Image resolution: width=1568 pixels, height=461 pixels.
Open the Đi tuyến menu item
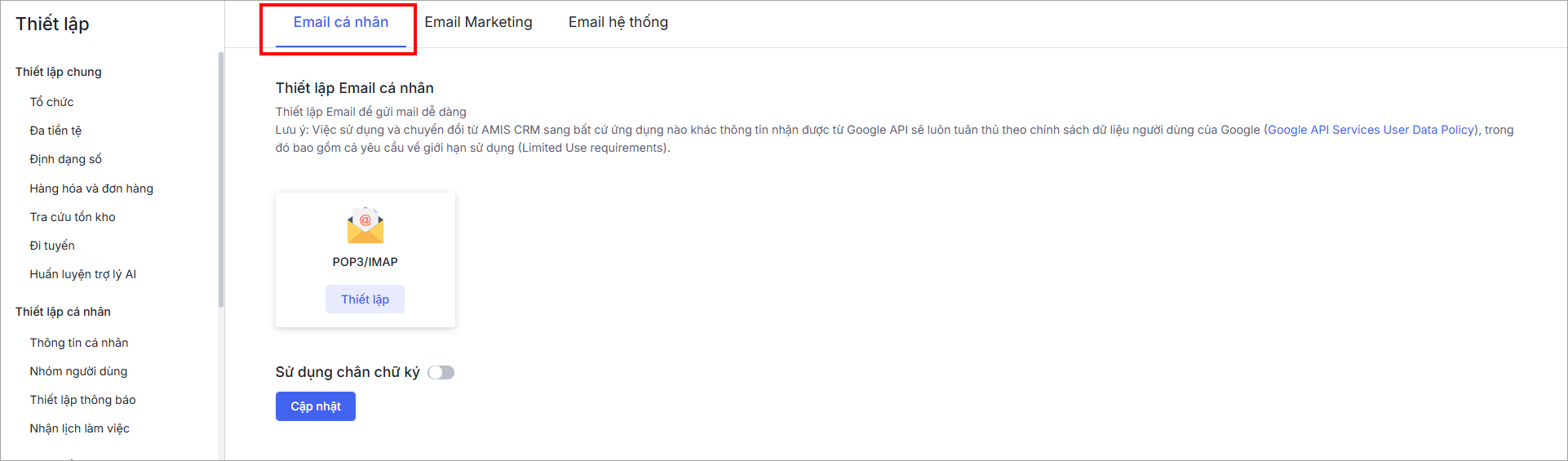[52, 246]
